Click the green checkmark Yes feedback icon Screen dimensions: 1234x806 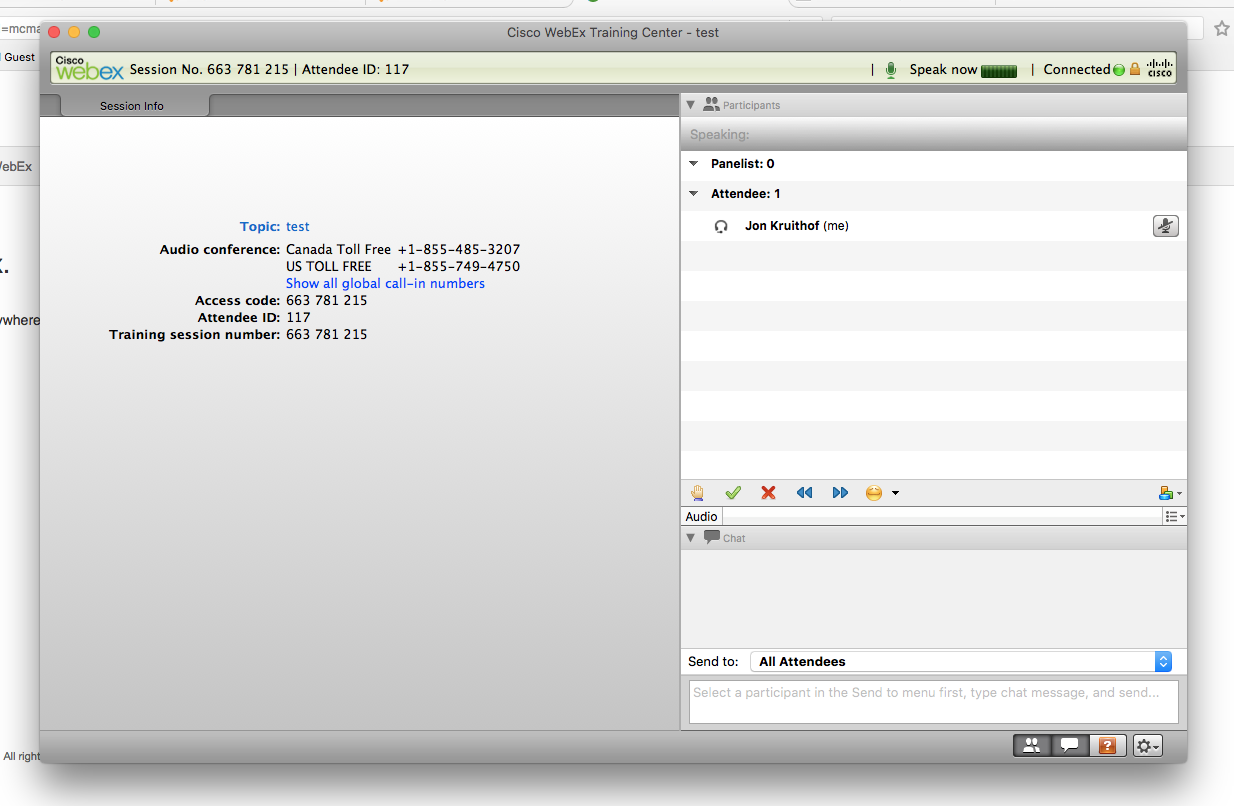point(733,493)
